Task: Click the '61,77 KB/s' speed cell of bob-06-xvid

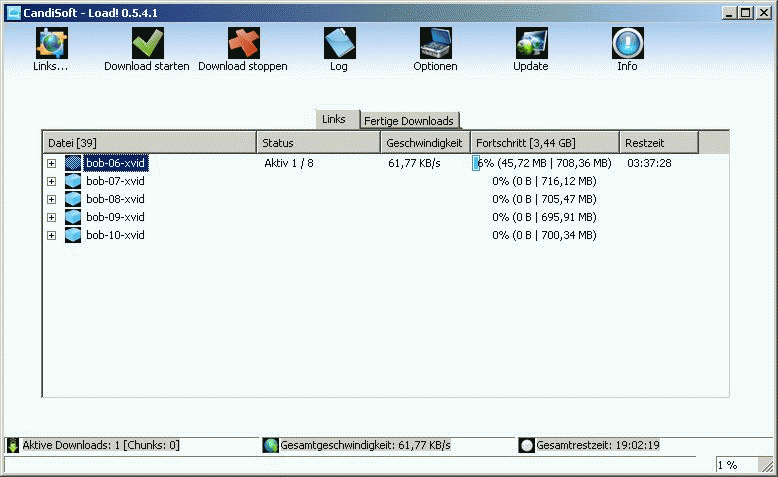Action: 414,163
